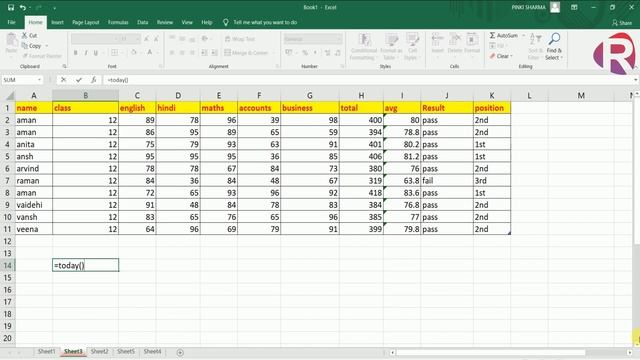Screen dimensions: 640x360
Task: Switch to the Page Layout tab
Action: (86, 22)
